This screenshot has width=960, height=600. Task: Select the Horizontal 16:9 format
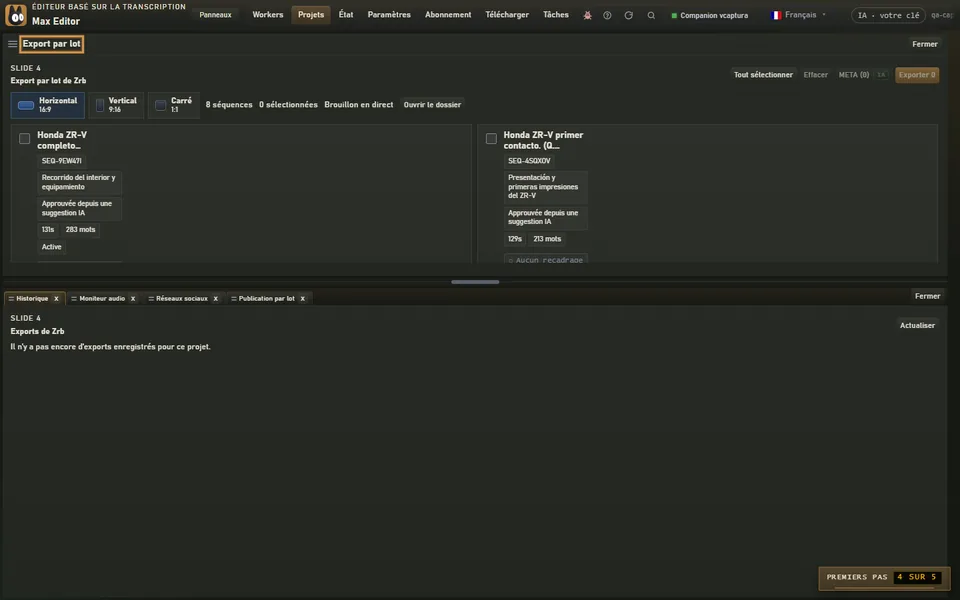(48, 105)
